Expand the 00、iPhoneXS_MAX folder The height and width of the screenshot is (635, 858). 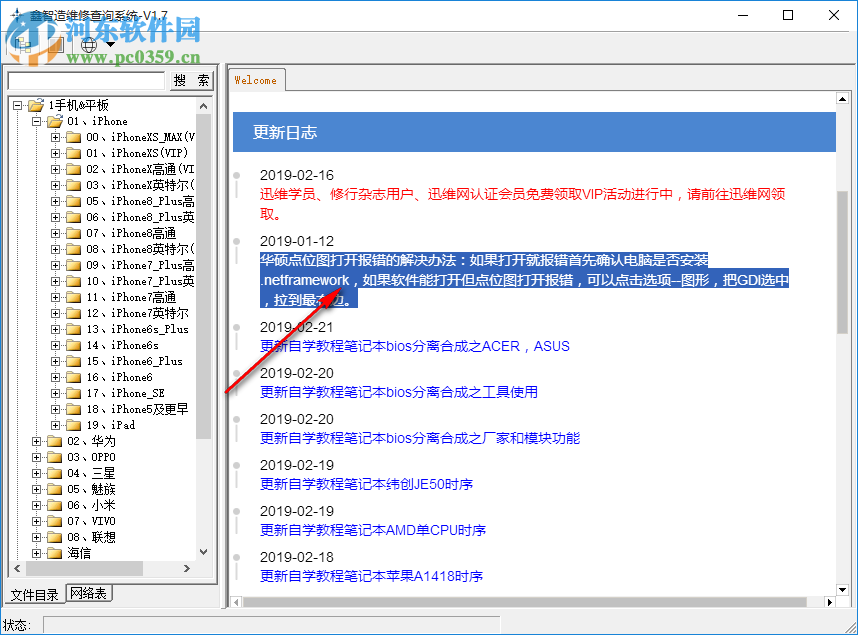pos(56,137)
